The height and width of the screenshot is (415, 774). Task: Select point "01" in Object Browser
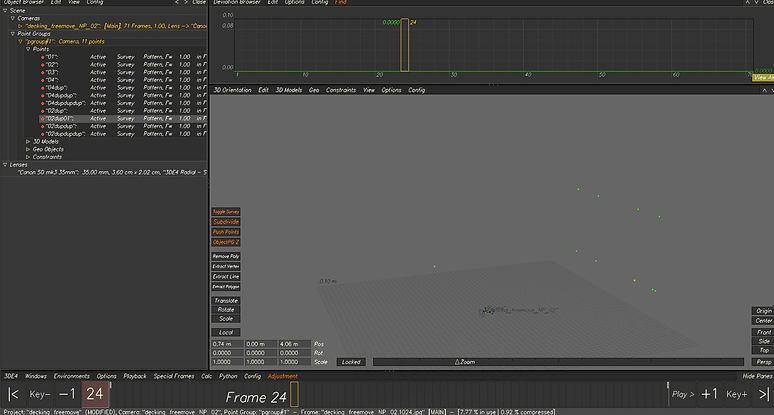[x=123, y=57]
